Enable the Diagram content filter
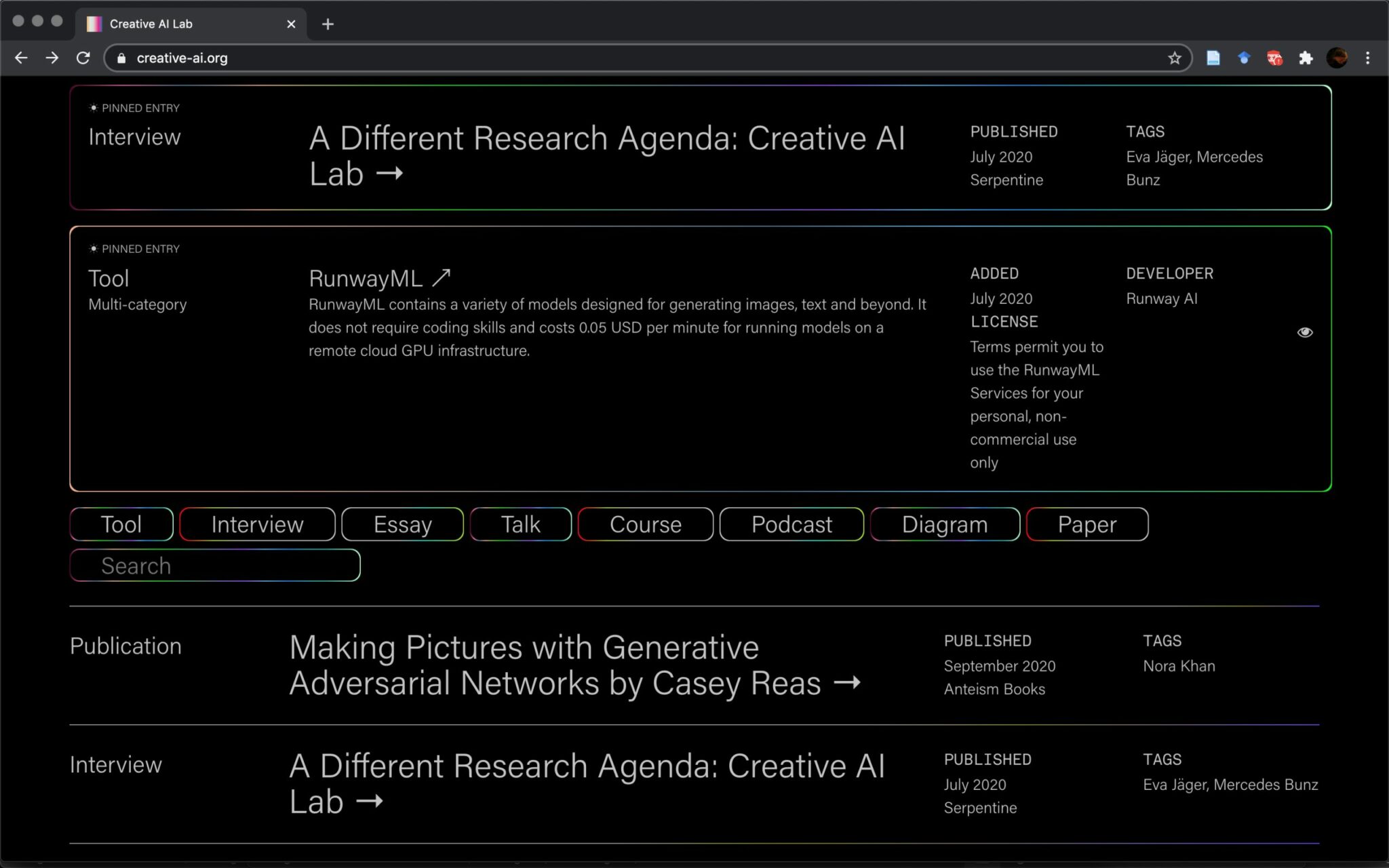Screen dimensions: 1389x868 (944, 524)
